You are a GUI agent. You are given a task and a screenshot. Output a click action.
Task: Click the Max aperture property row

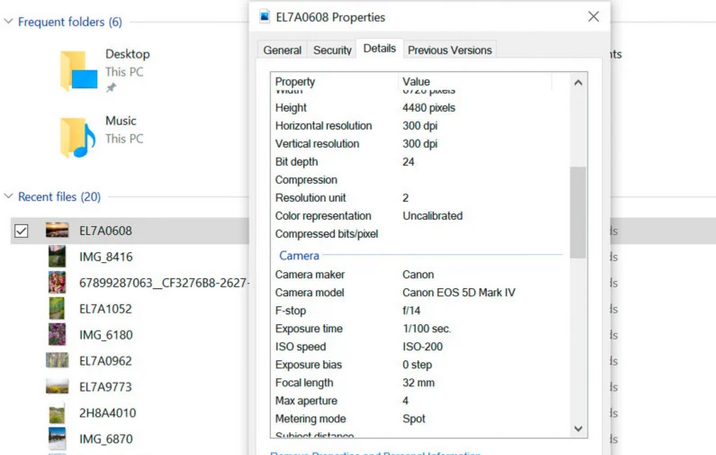(418, 401)
